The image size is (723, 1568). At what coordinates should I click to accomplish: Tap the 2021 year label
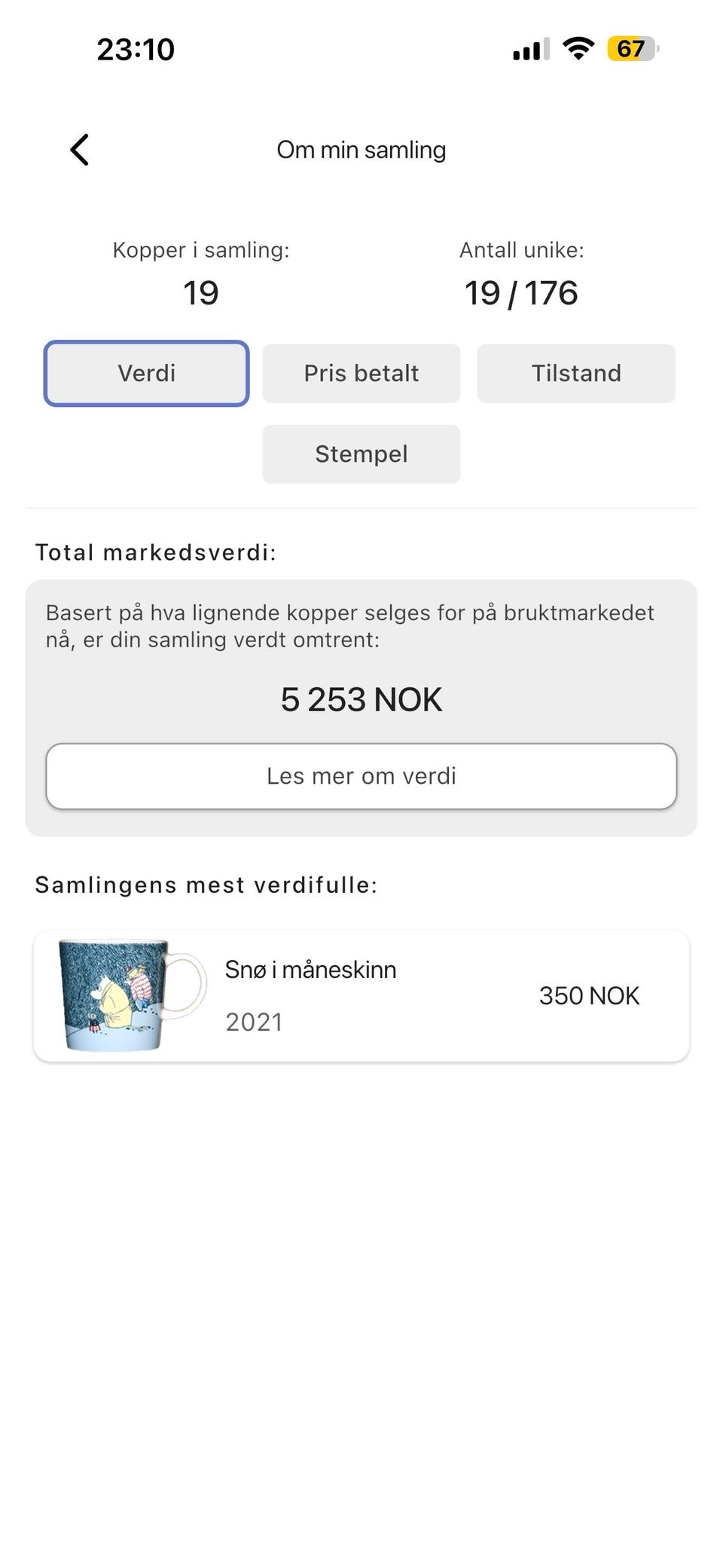(x=254, y=1022)
